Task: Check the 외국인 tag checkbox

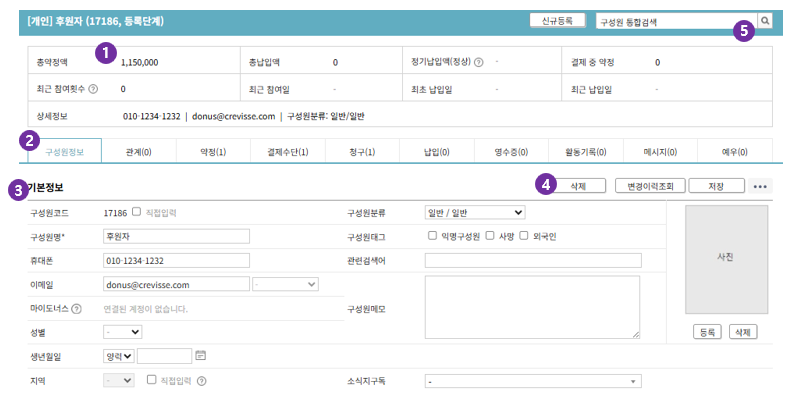Action: pos(524,235)
